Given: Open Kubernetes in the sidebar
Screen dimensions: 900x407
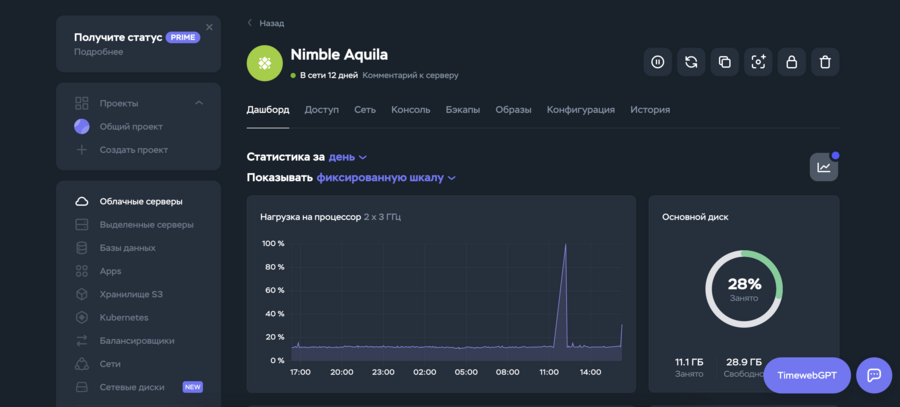Looking at the screenshot, I should coord(124,317).
